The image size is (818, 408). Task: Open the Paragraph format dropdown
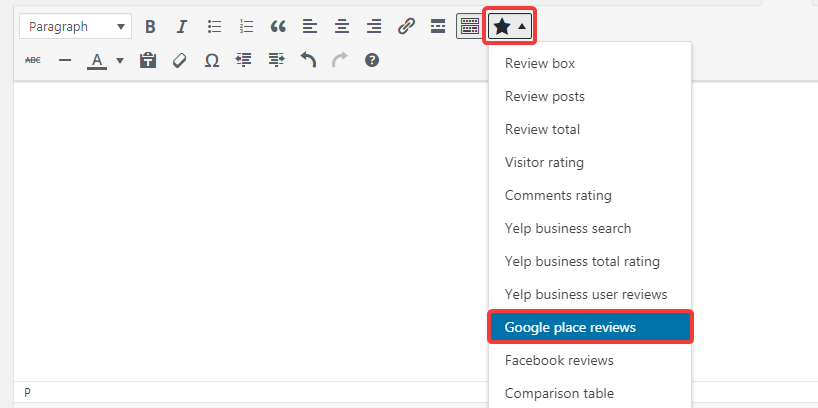(76, 27)
